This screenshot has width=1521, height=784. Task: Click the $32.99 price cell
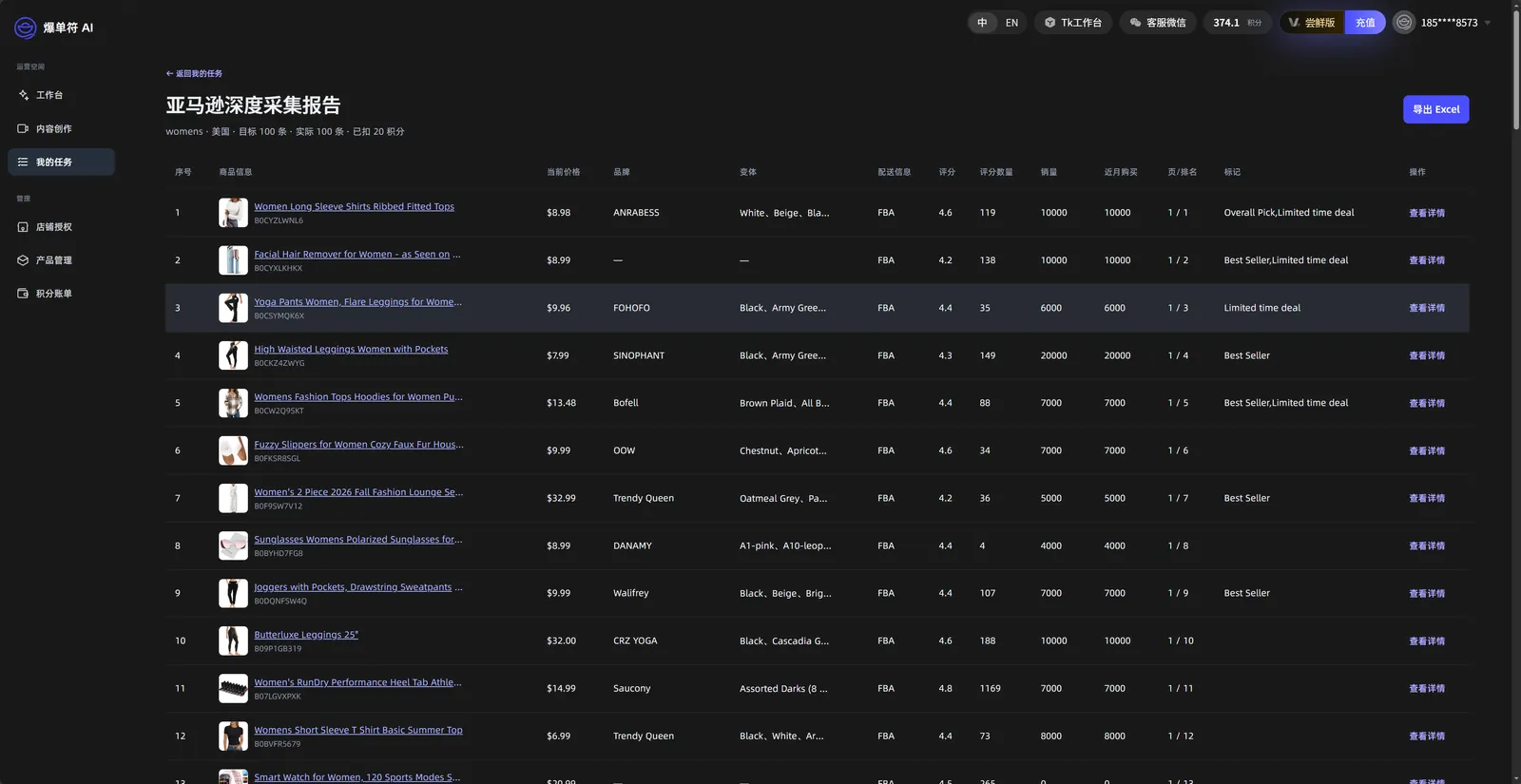561,498
